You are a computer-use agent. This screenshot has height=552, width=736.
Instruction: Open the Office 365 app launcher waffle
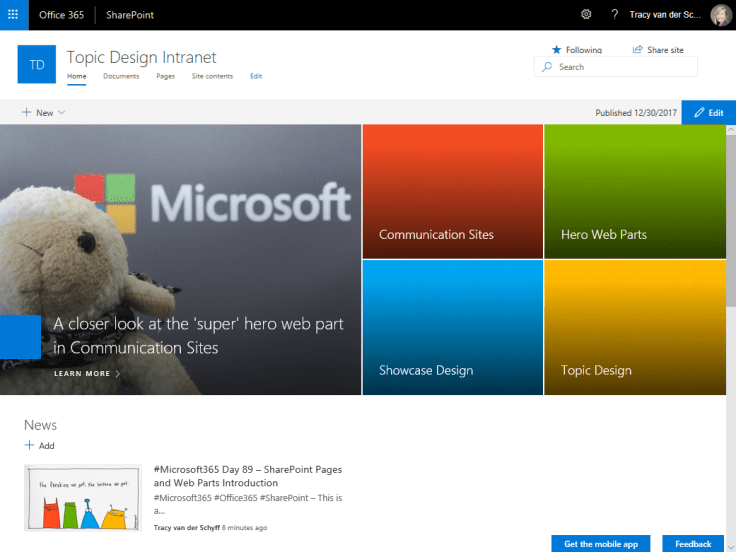click(x=12, y=15)
